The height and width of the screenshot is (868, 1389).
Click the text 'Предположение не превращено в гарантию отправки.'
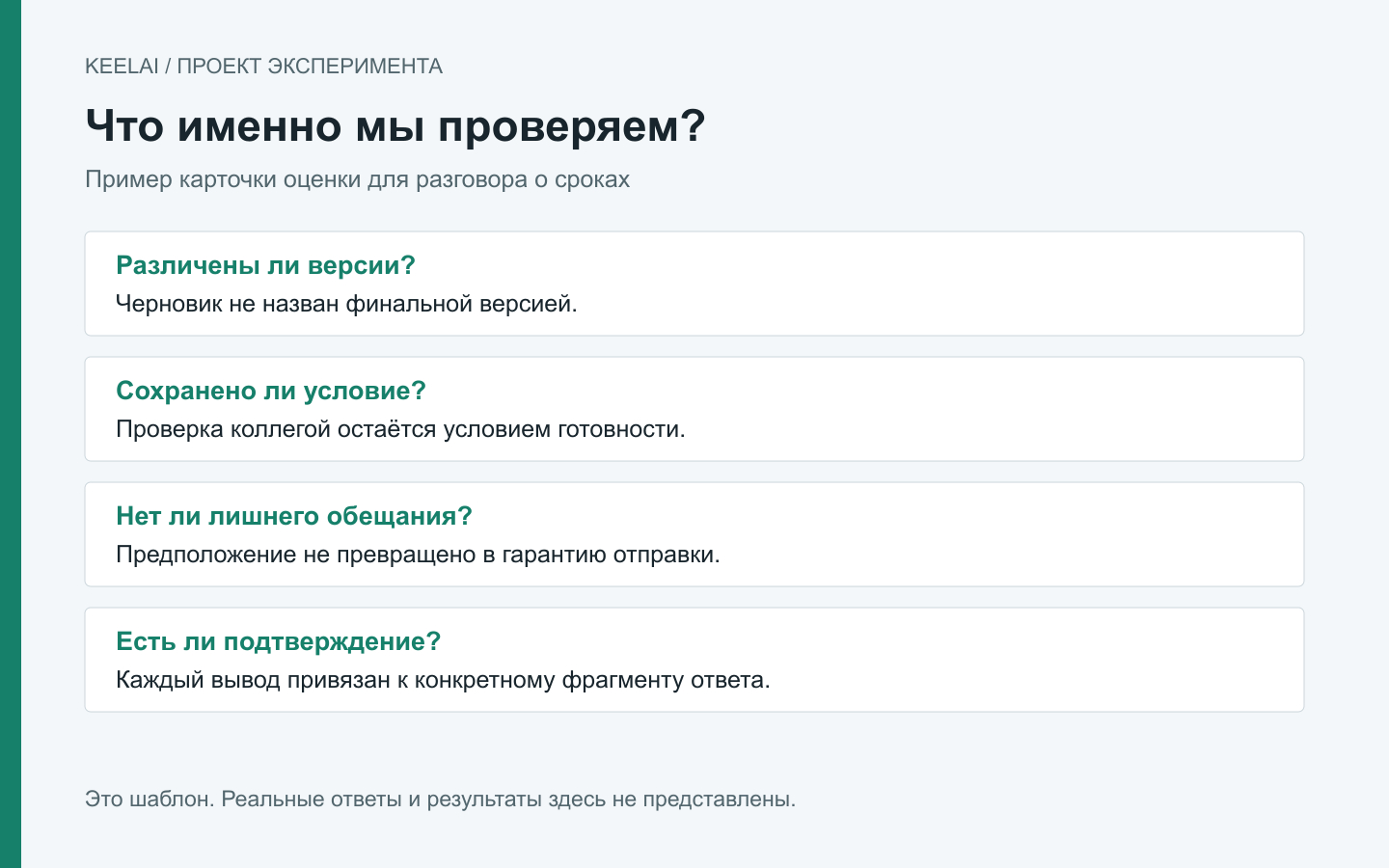tap(418, 555)
